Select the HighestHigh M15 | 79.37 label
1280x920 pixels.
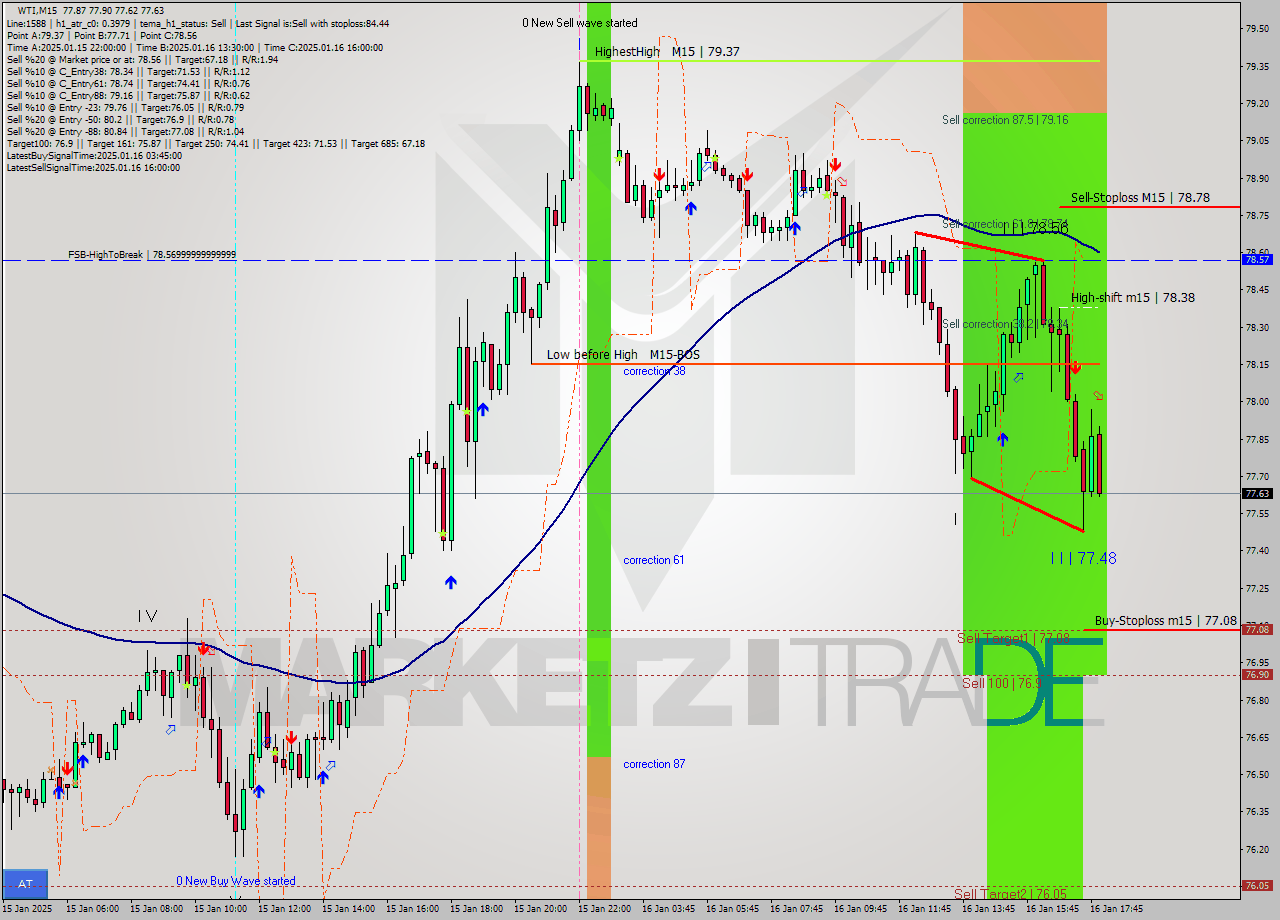pos(667,51)
